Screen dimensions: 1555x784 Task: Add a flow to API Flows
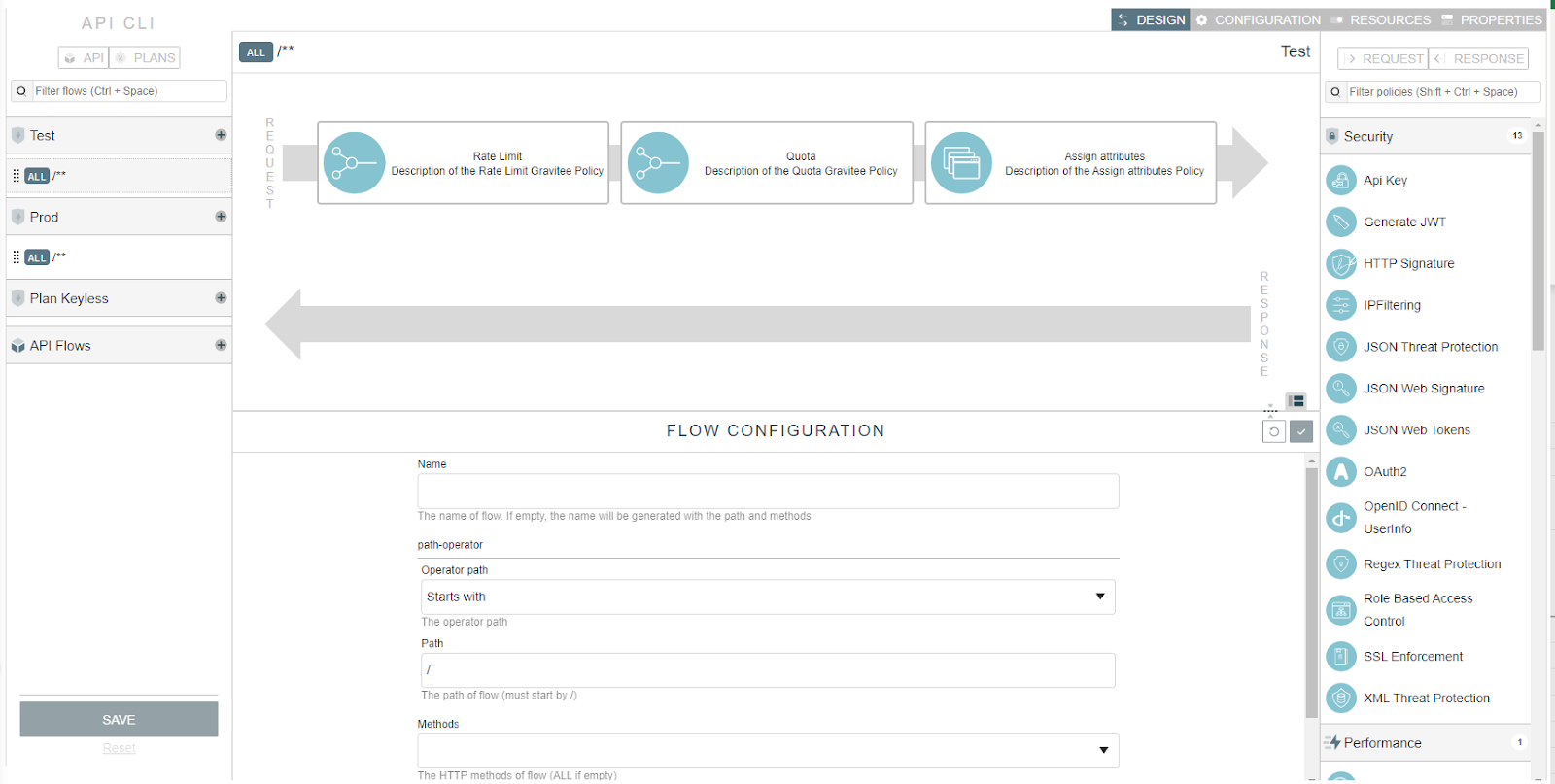click(x=221, y=345)
